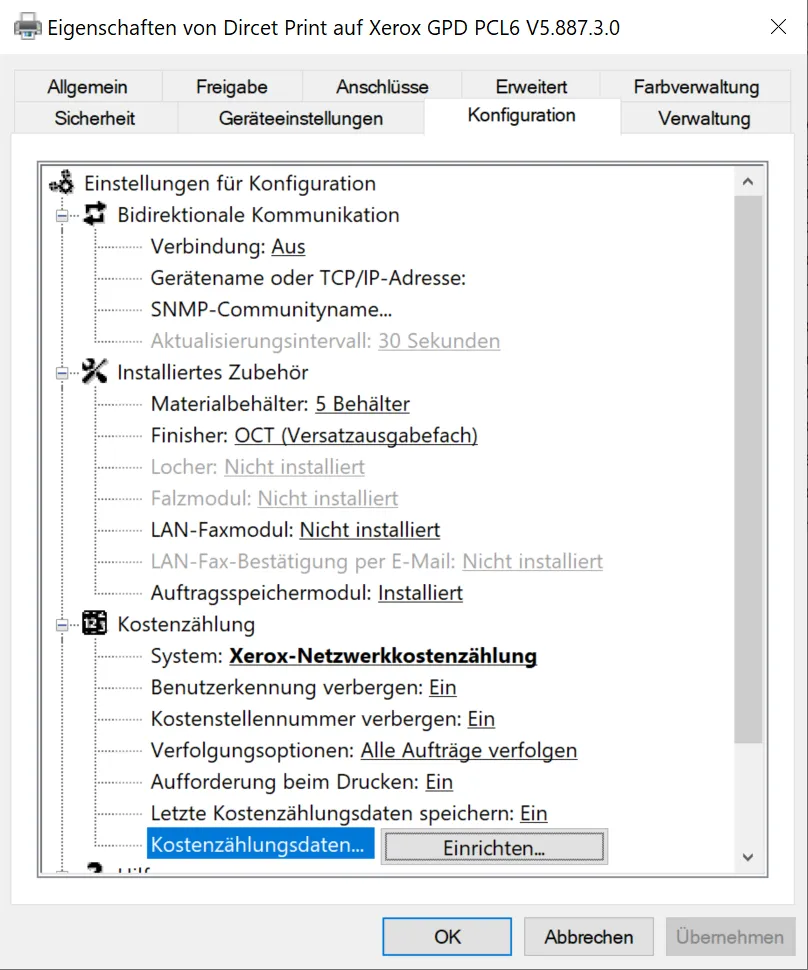
Task: Click the Installiertes Zubehör tools icon
Action: click(x=95, y=372)
